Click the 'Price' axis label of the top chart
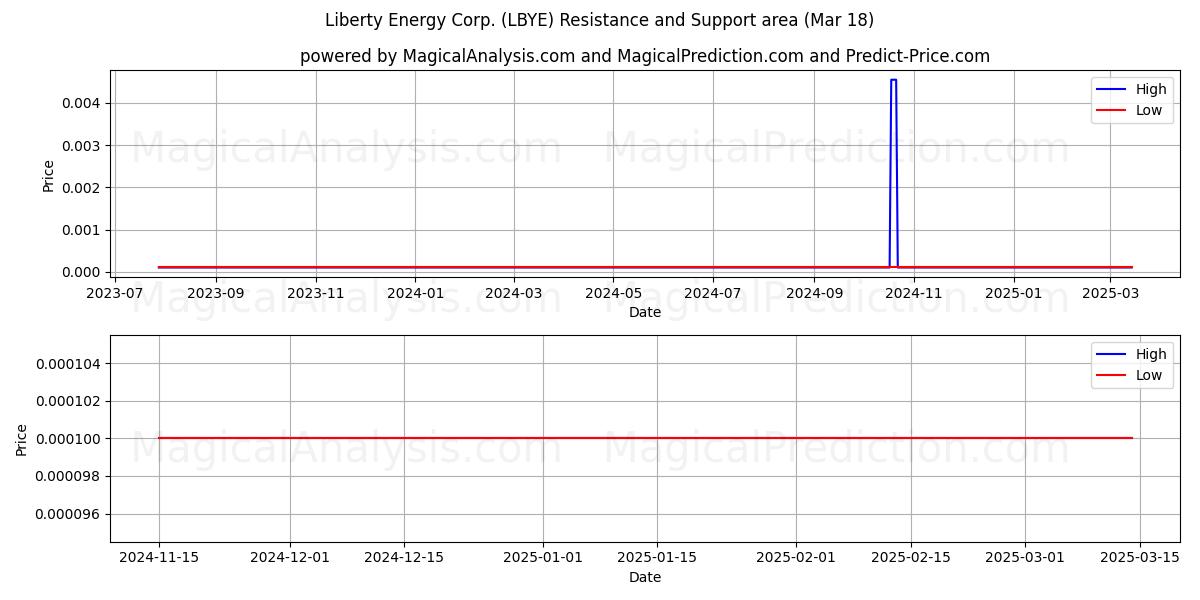Viewport: 1200px width, 600px height. [x=49, y=176]
